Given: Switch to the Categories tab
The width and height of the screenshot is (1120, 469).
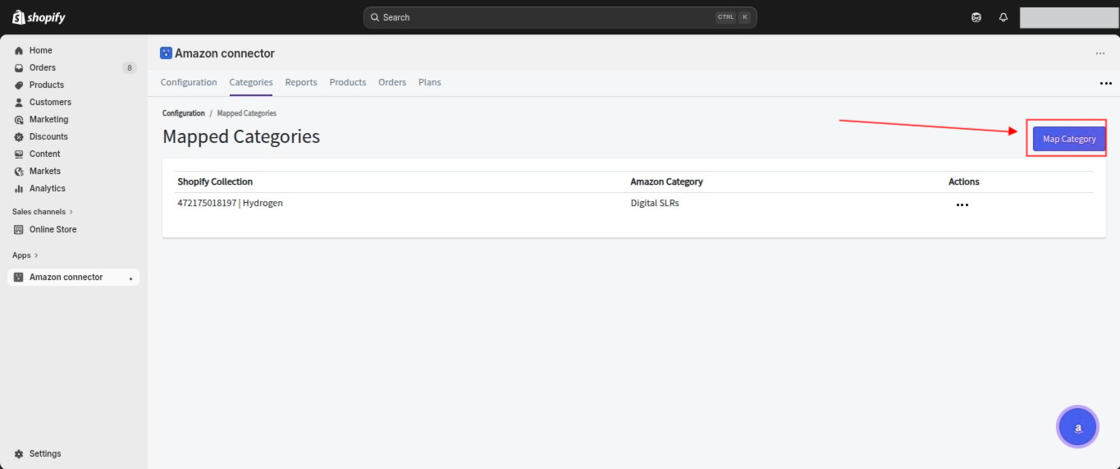Looking at the screenshot, I should [x=251, y=82].
